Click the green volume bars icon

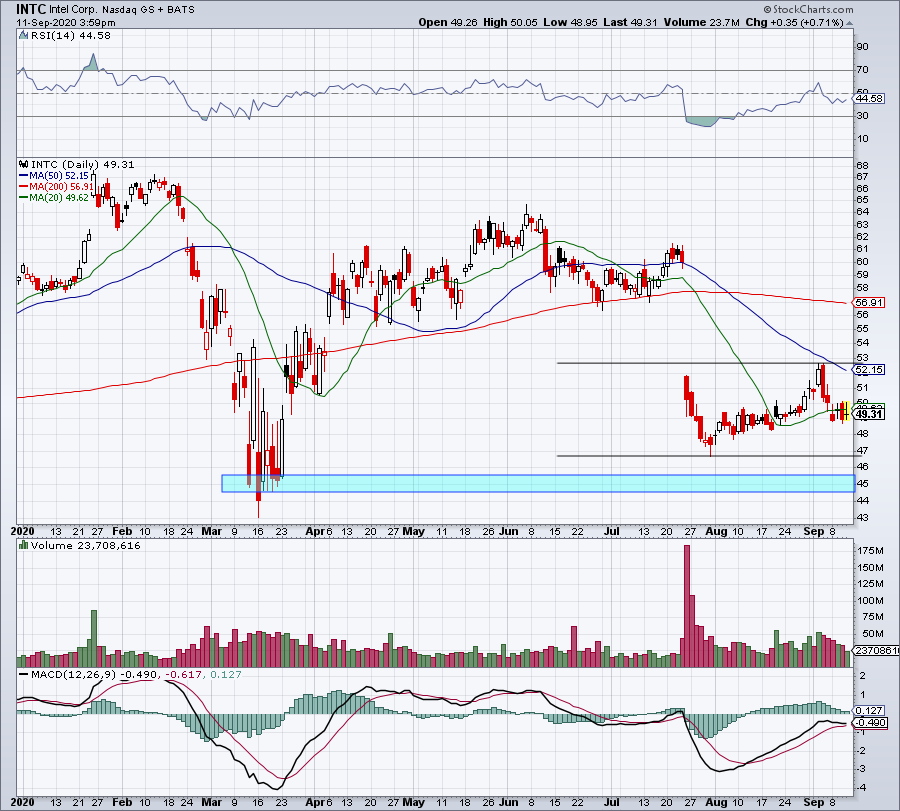(x=23, y=545)
